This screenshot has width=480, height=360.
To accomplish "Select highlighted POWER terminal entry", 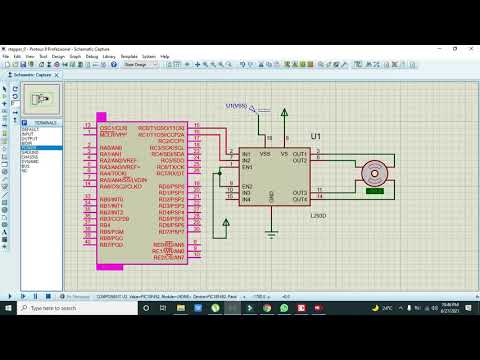I will click(x=41, y=148).
